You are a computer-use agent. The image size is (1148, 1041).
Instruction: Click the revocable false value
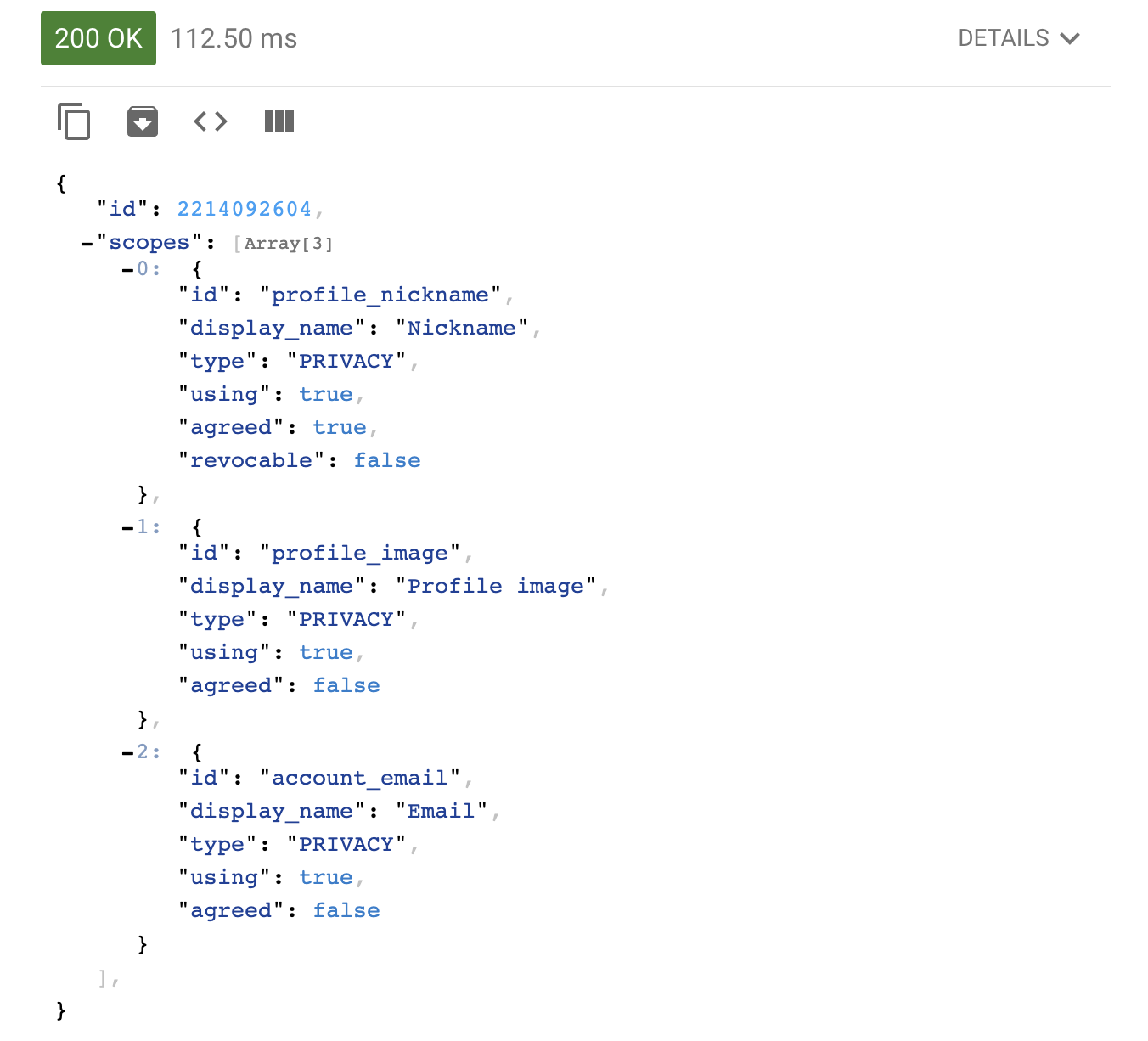(x=387, y=460)
